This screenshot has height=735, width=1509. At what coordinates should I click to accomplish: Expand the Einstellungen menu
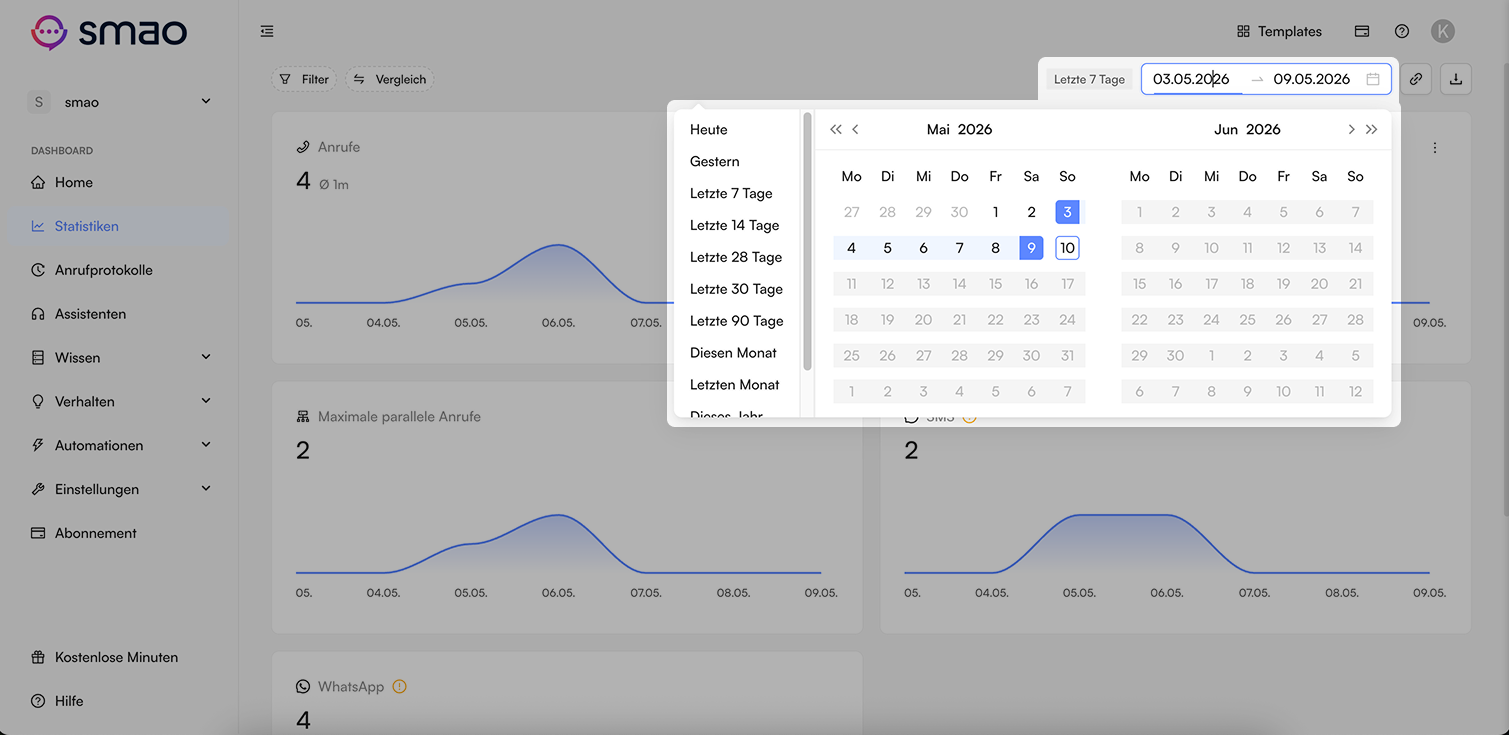[120, 490]
